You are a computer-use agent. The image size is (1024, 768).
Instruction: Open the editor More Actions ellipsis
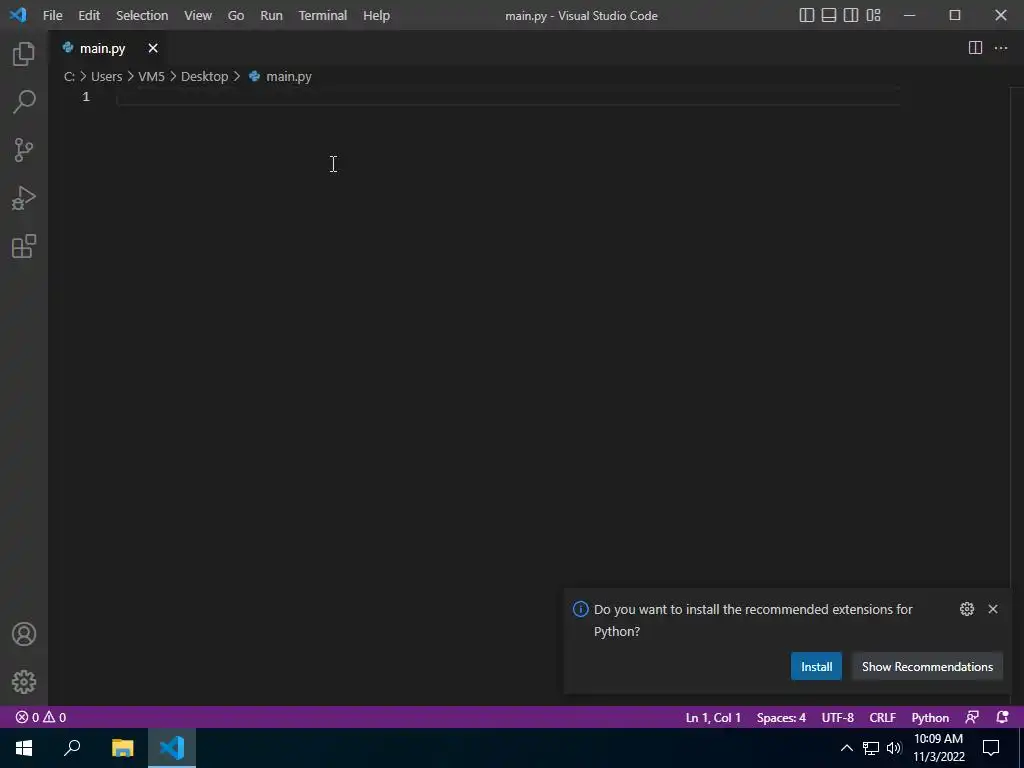(1000, 48)
